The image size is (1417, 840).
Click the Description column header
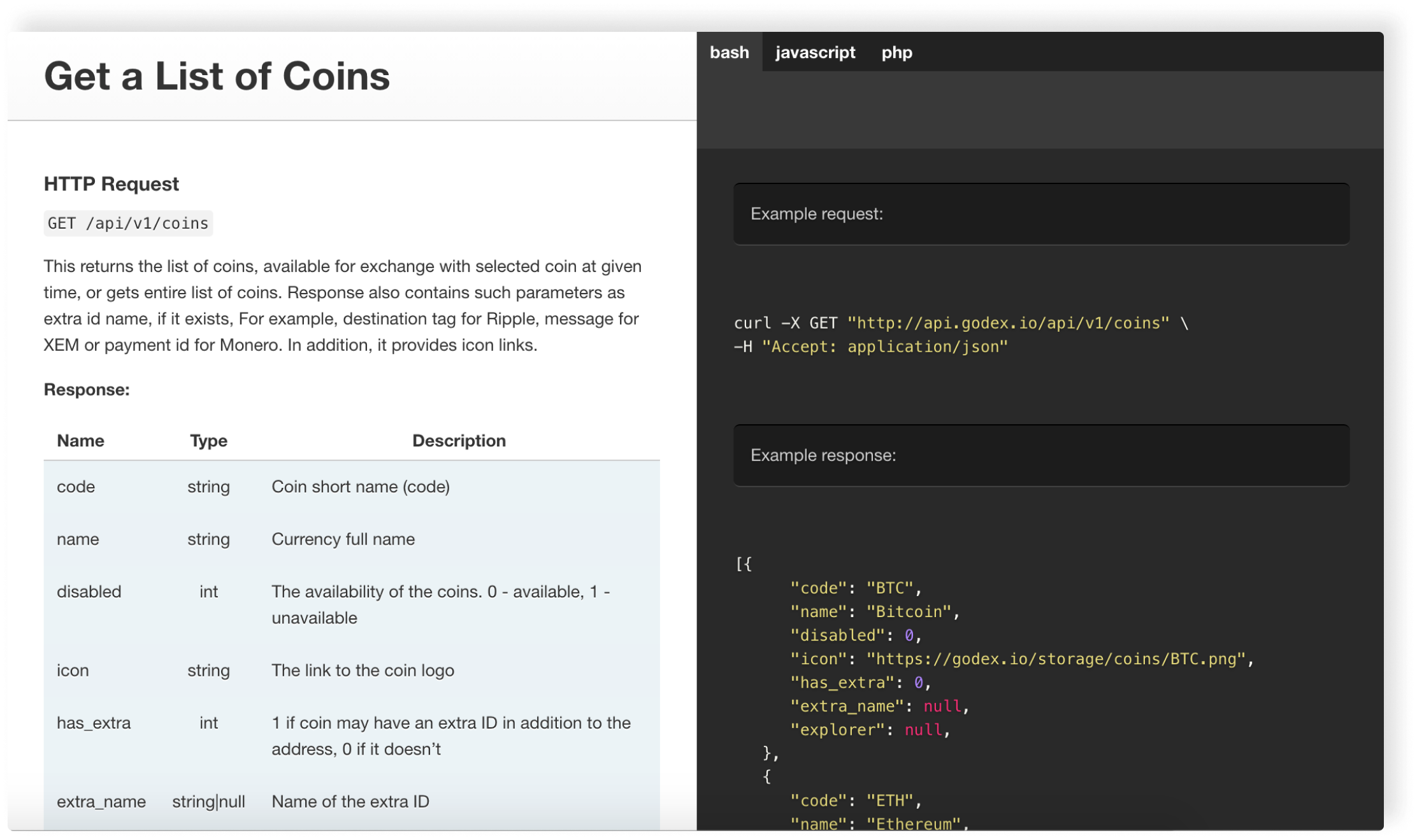pyautogui.click(x=459, y=441)
